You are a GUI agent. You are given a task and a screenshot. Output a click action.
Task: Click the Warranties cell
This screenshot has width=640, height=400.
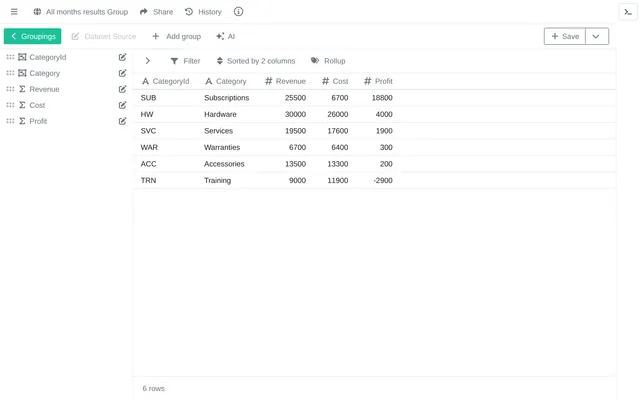point(222,147)
